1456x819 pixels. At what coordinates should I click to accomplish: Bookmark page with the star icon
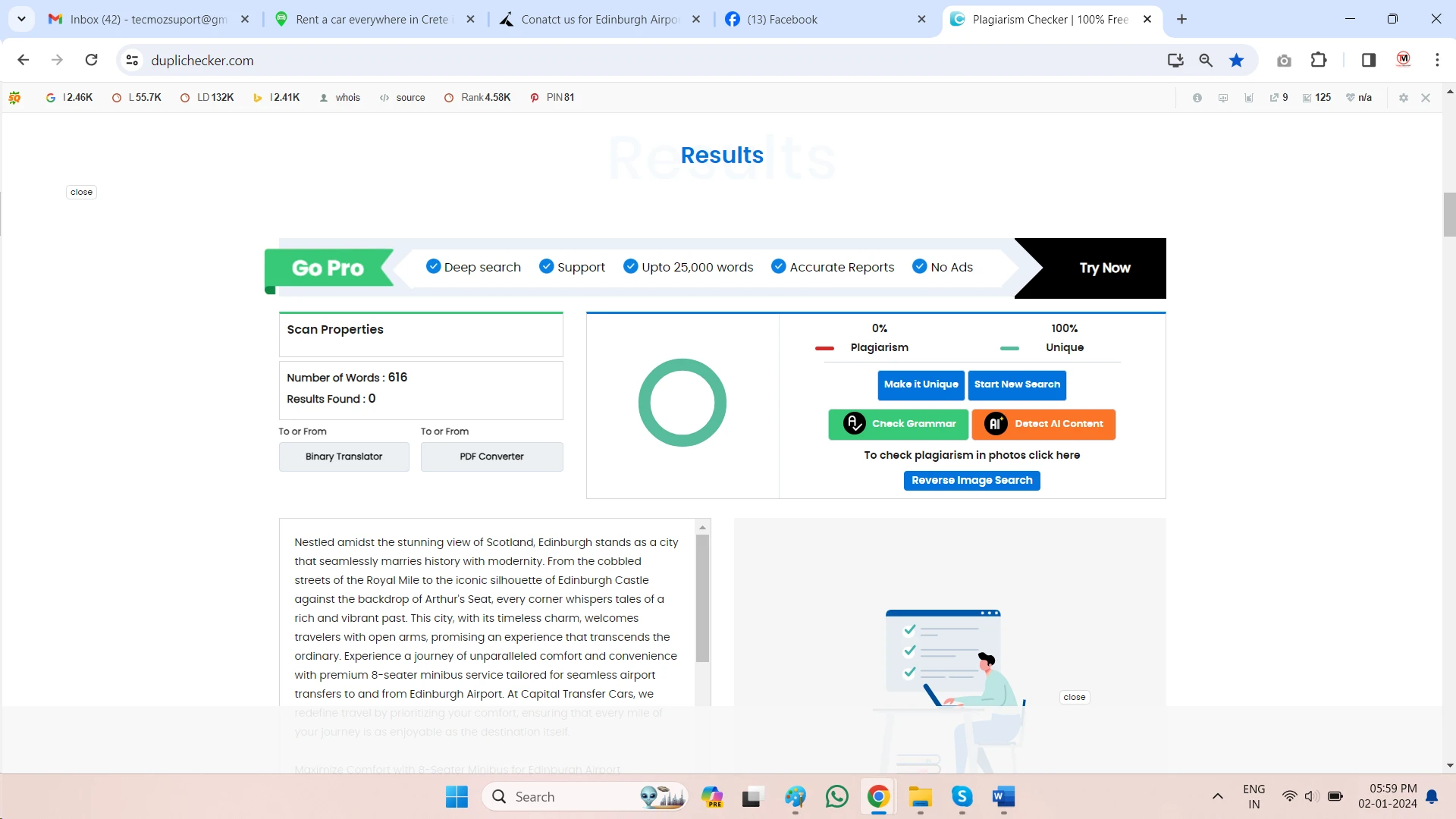(x=1236, y=60)
